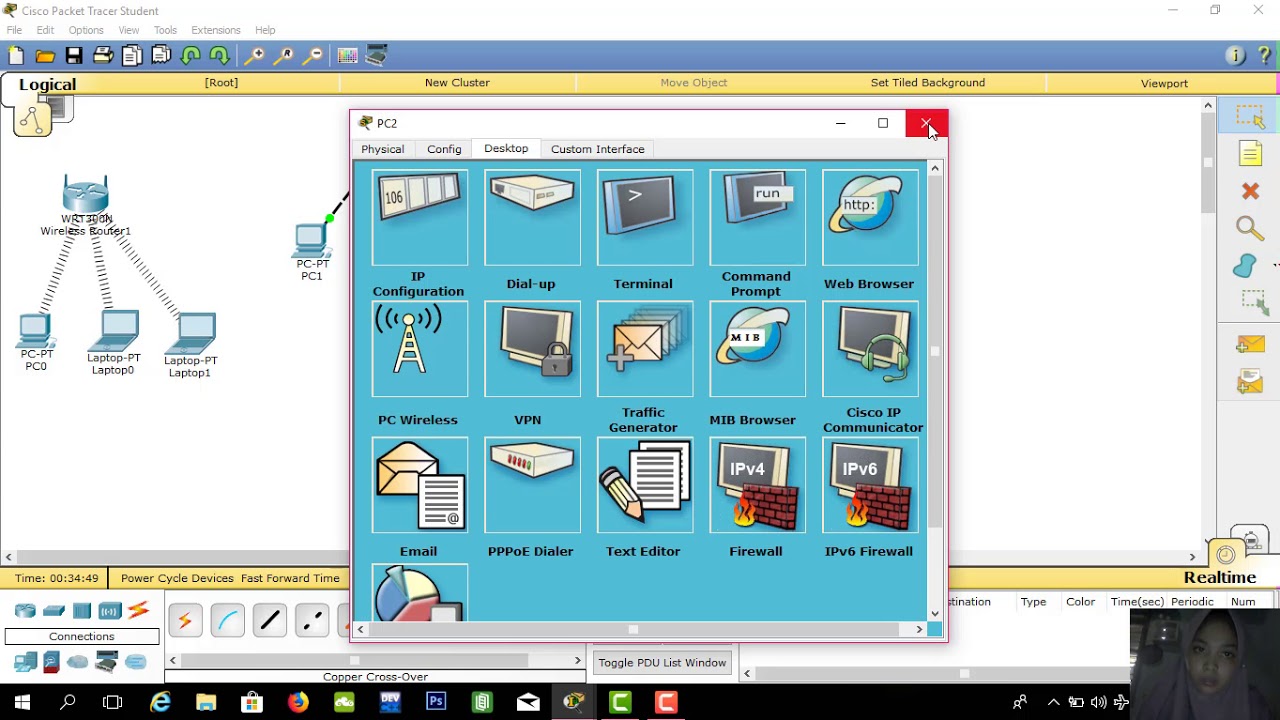Save the network file
1280x720 pixels.
point(74,56)
